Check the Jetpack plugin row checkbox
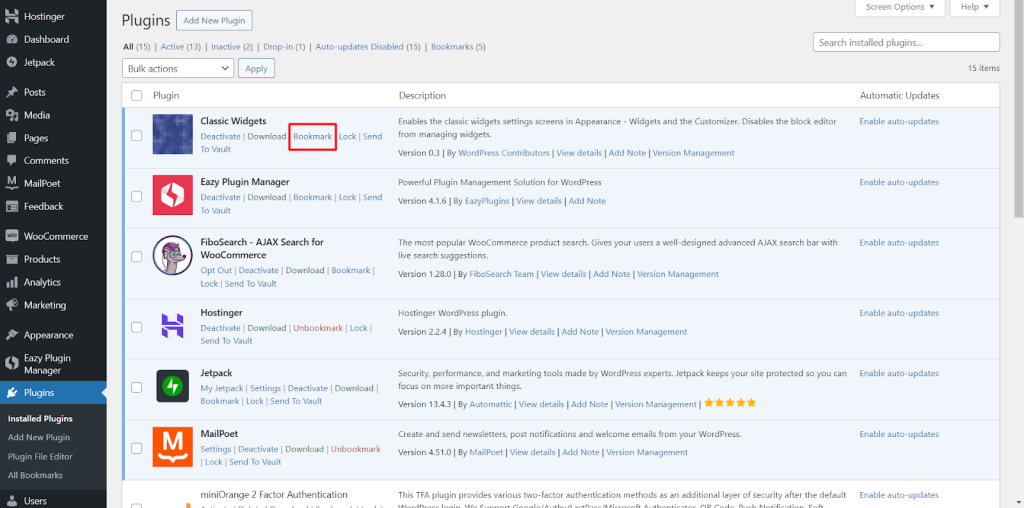 (x=136, y=387)
